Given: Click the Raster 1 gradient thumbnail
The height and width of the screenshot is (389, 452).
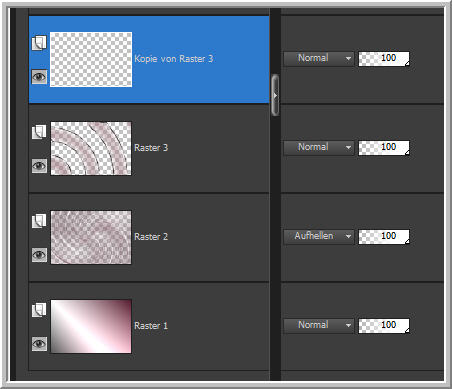Looking at the screenshot, I should click(91, 326).
